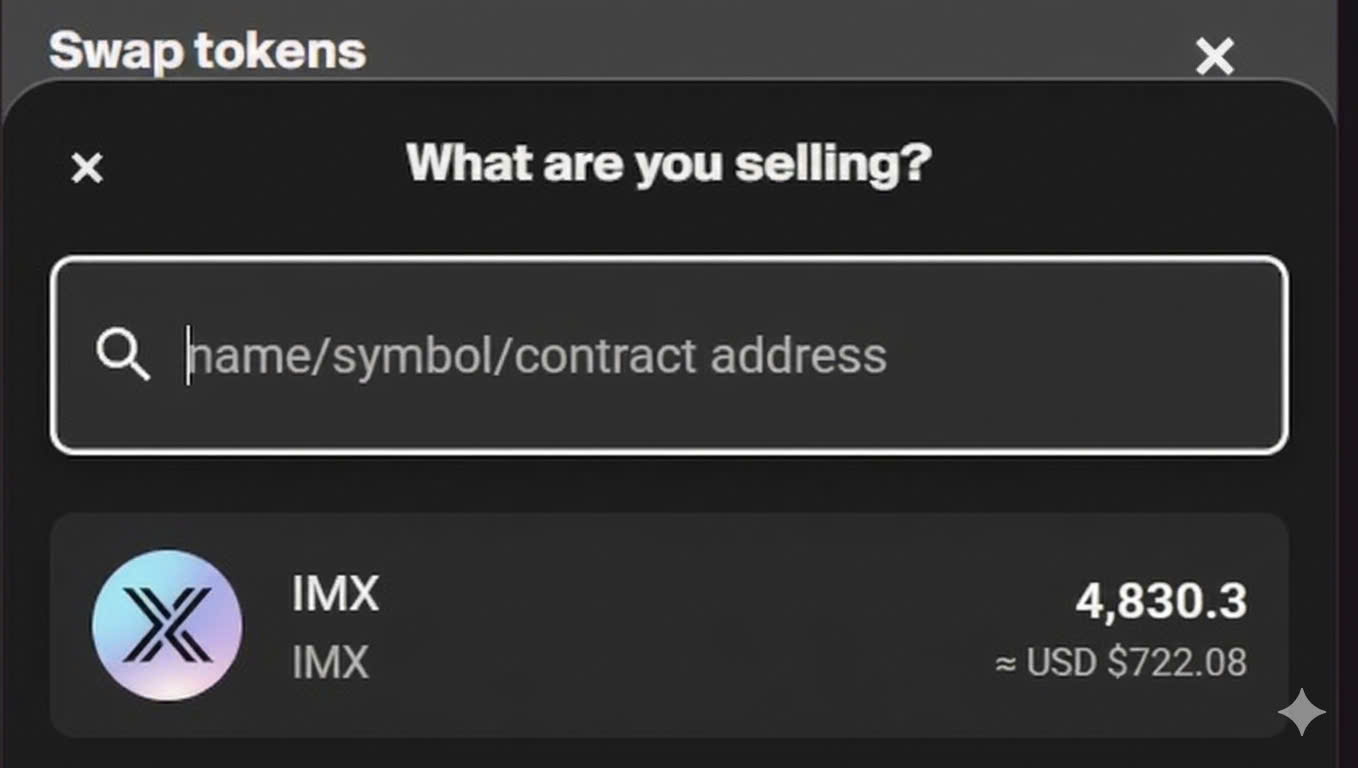Image resolution: width=1358 pixels, height=768 pixels.
Task: Click the 4,830.3 IMX balance
Action: [x=1160, y=602]
